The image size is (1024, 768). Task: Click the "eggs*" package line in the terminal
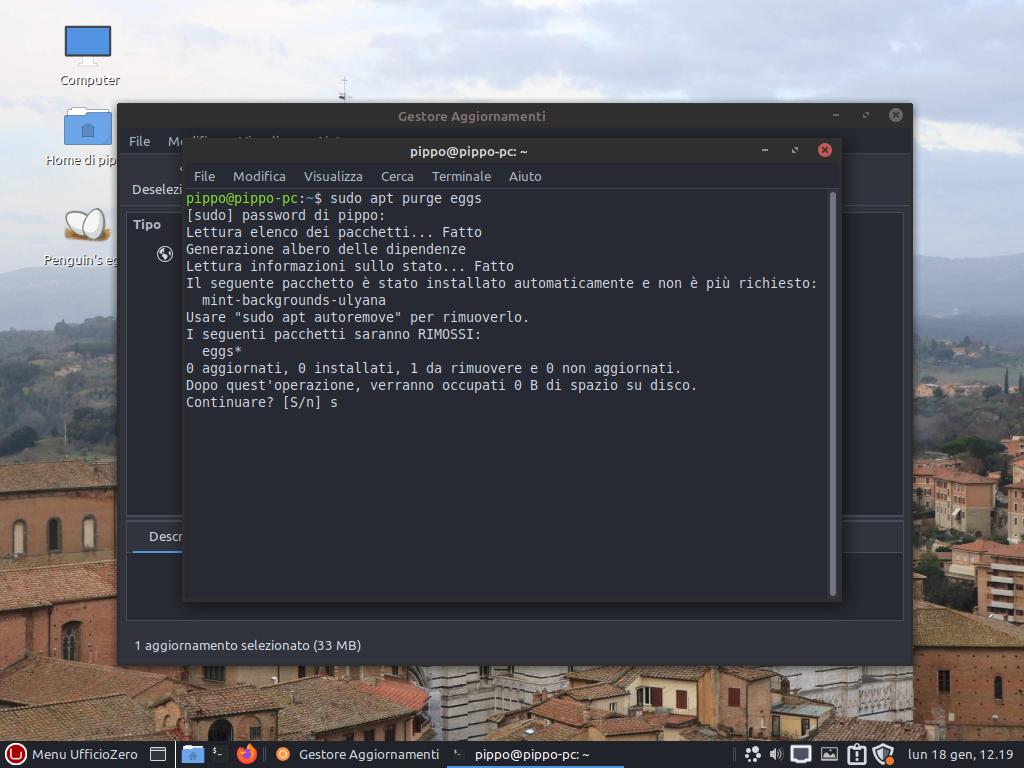pos(222,351)
